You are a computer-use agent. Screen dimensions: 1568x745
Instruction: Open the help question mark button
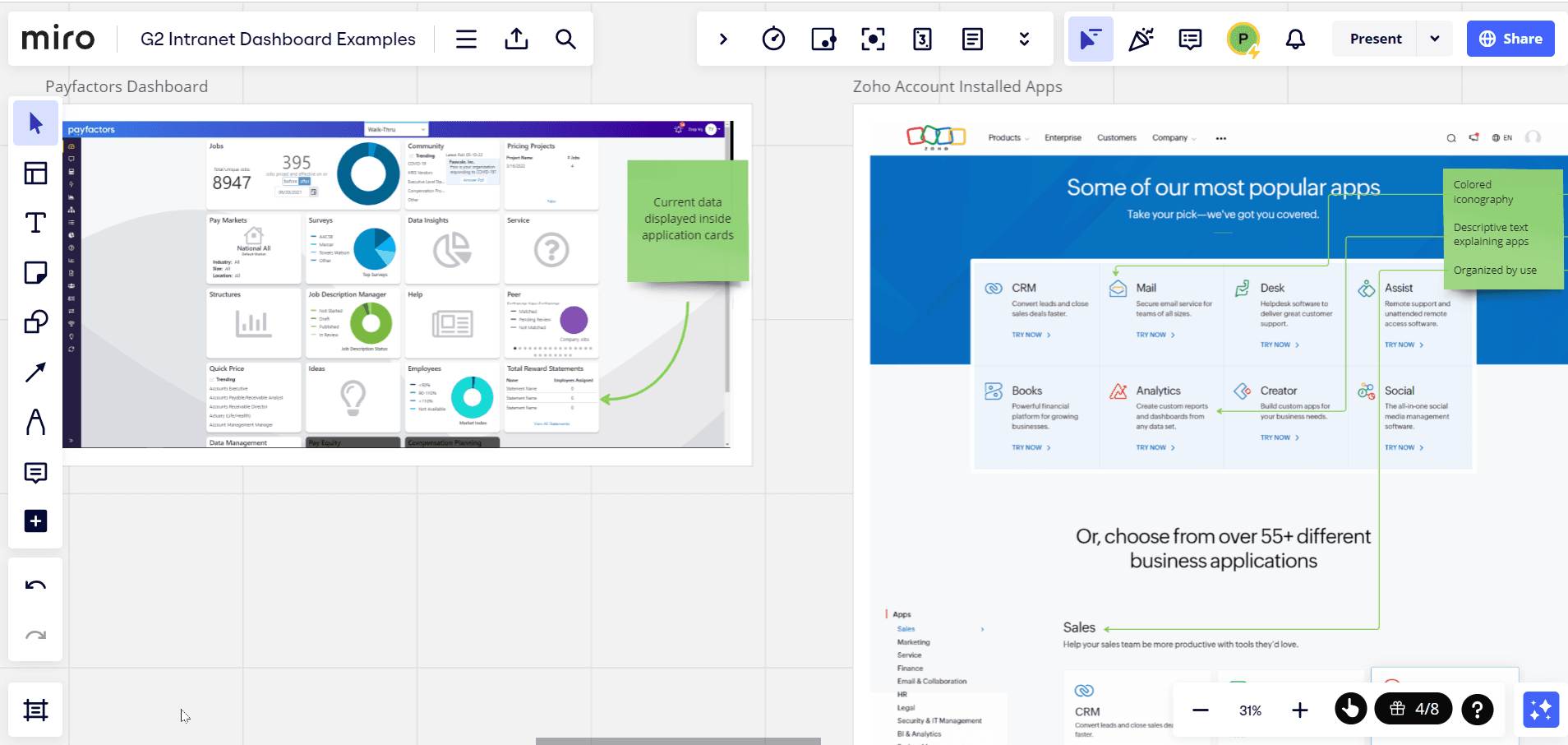1477,709
